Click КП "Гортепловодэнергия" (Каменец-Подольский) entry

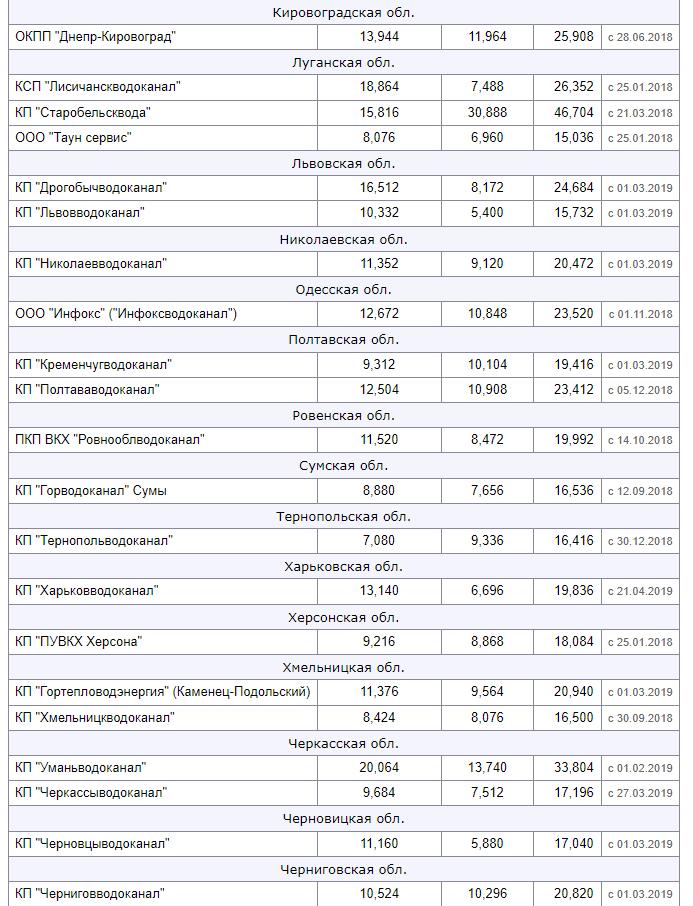(163, 692)
